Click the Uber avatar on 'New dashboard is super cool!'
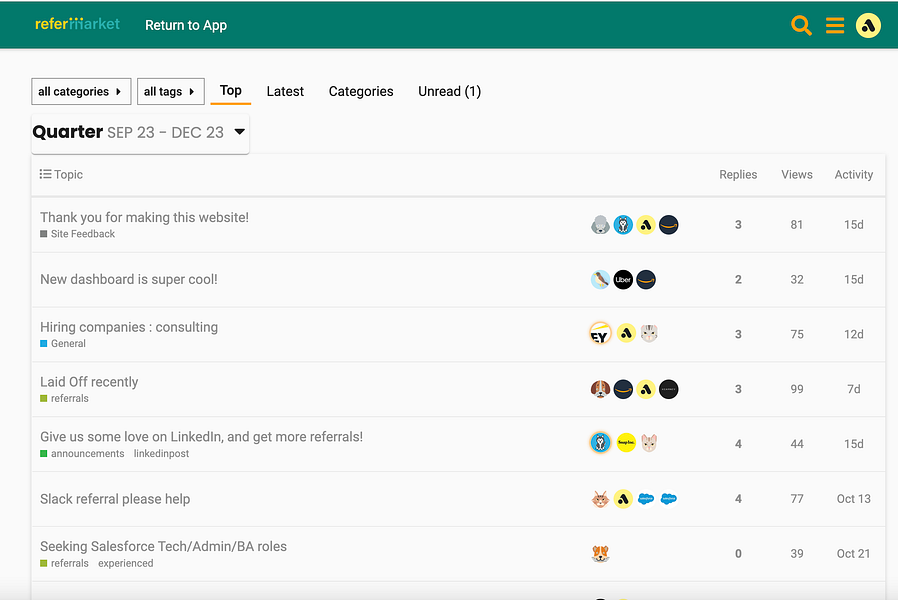This screenshot has width=898, height=600. pos(623,279)
